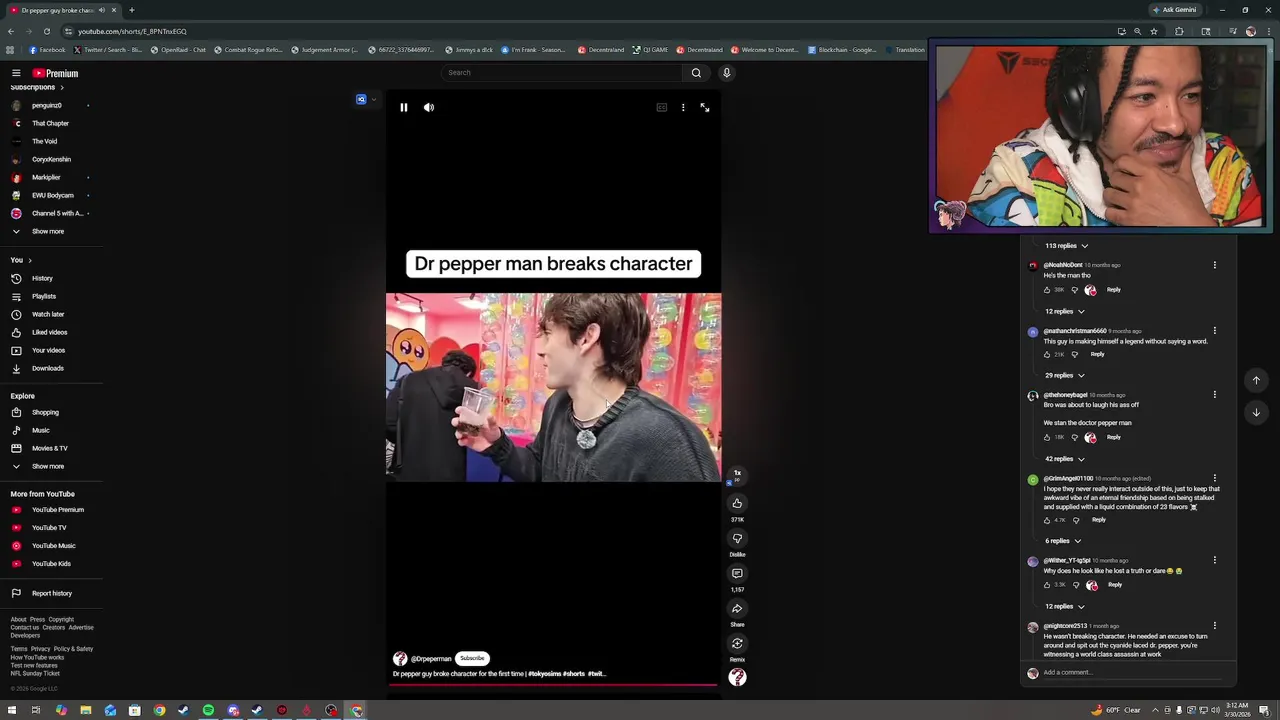Screen dimensions: 1280x720
Task: Dislike the @nathanchristman6660 comment
Action: (x=1075, y=354)
